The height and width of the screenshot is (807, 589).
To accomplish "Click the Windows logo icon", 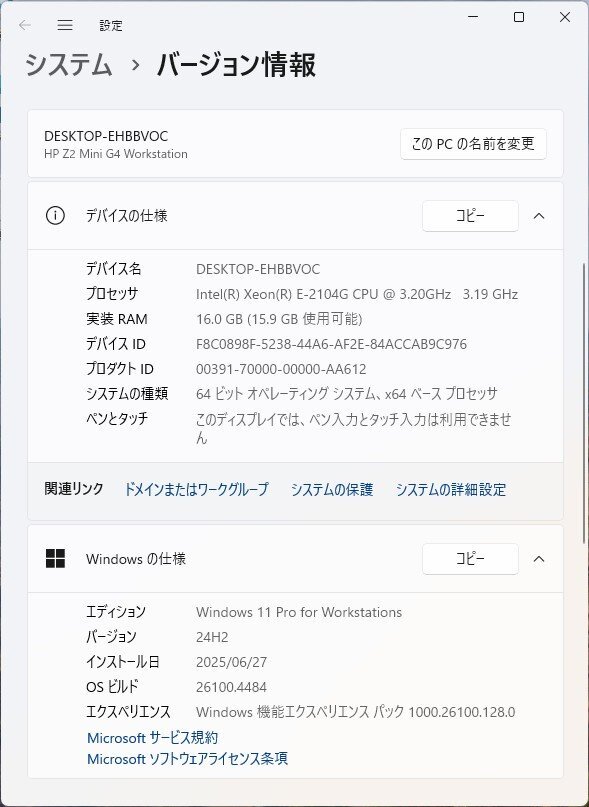I will click(55, 558).
